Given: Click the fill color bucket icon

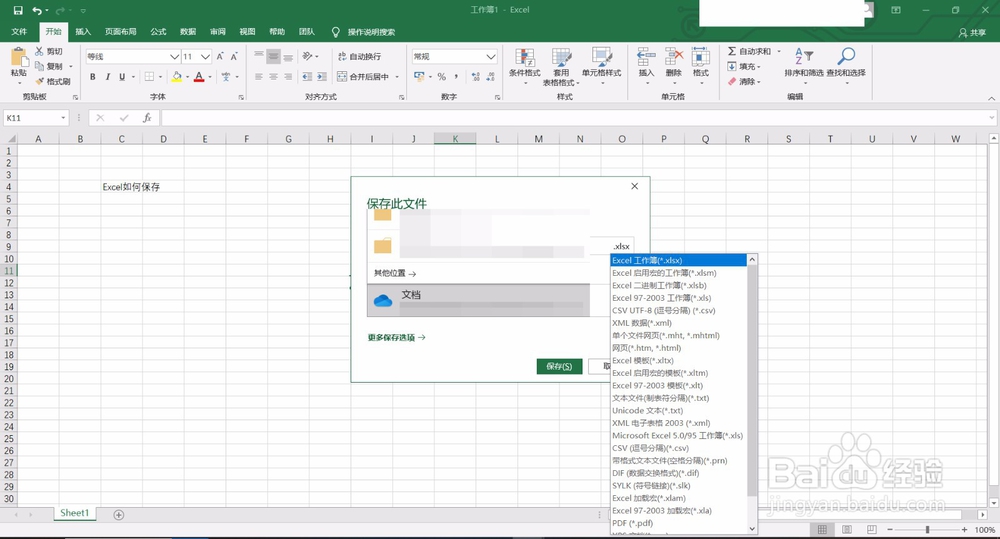Looking at the screenshot, I should pos(177,77).
